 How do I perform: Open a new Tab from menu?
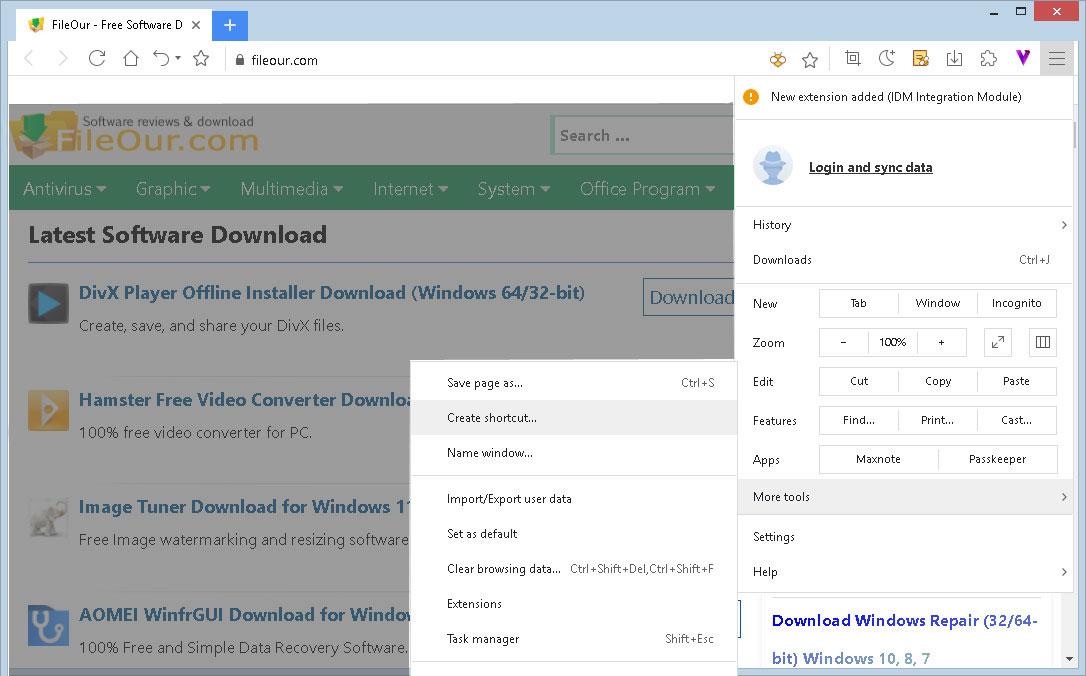859,303
